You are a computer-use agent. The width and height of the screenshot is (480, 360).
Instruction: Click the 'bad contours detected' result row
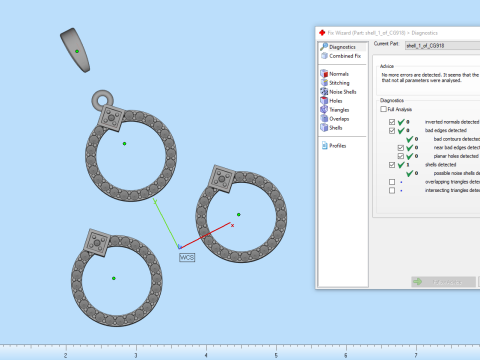click(443, 139)
